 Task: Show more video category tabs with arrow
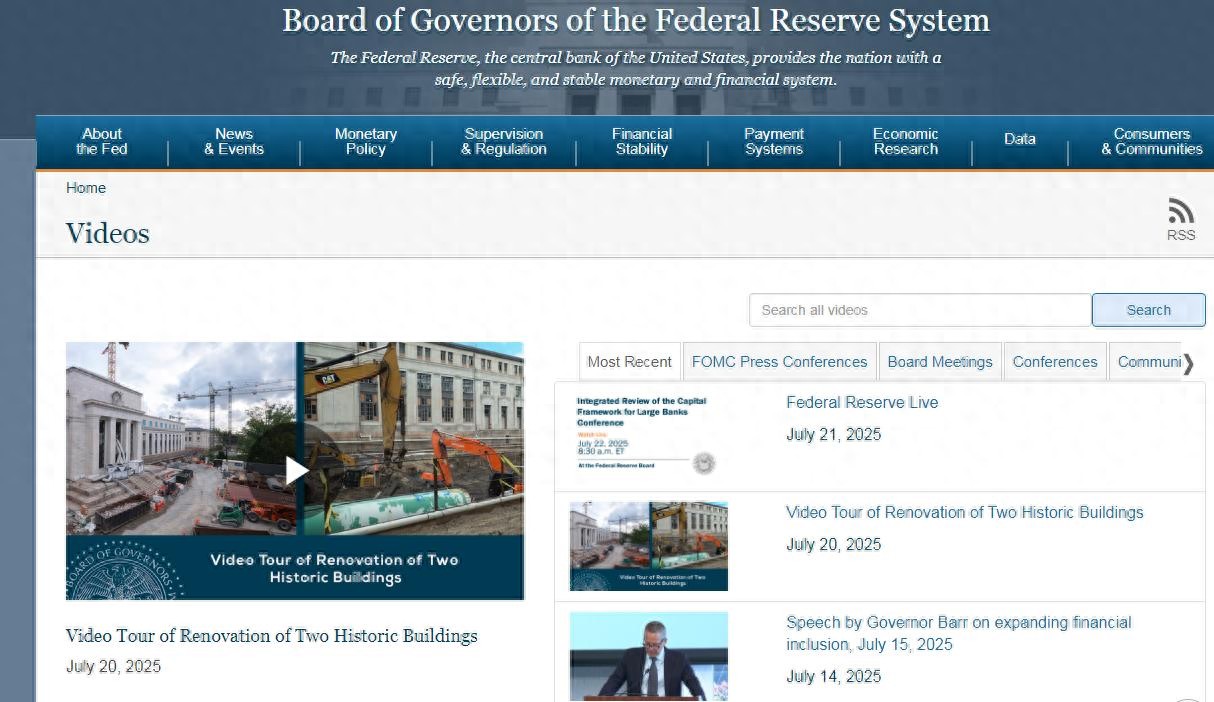(1188, 364)
